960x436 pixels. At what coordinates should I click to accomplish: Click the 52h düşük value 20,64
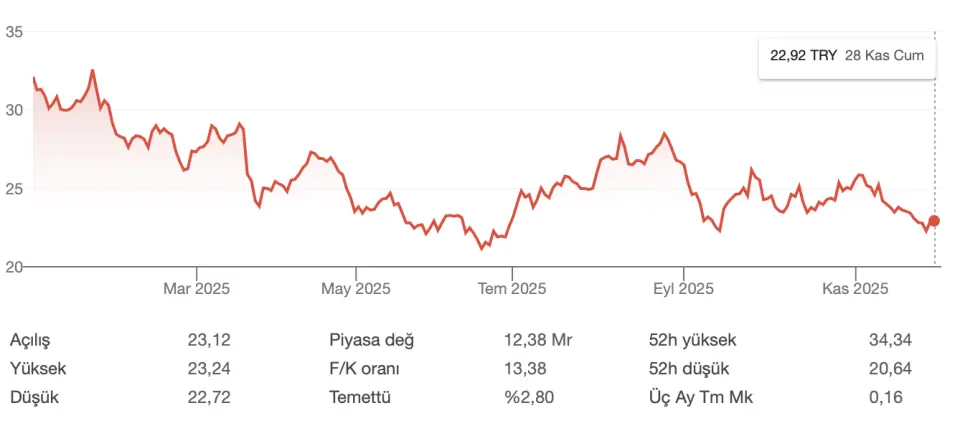[890, 369]
